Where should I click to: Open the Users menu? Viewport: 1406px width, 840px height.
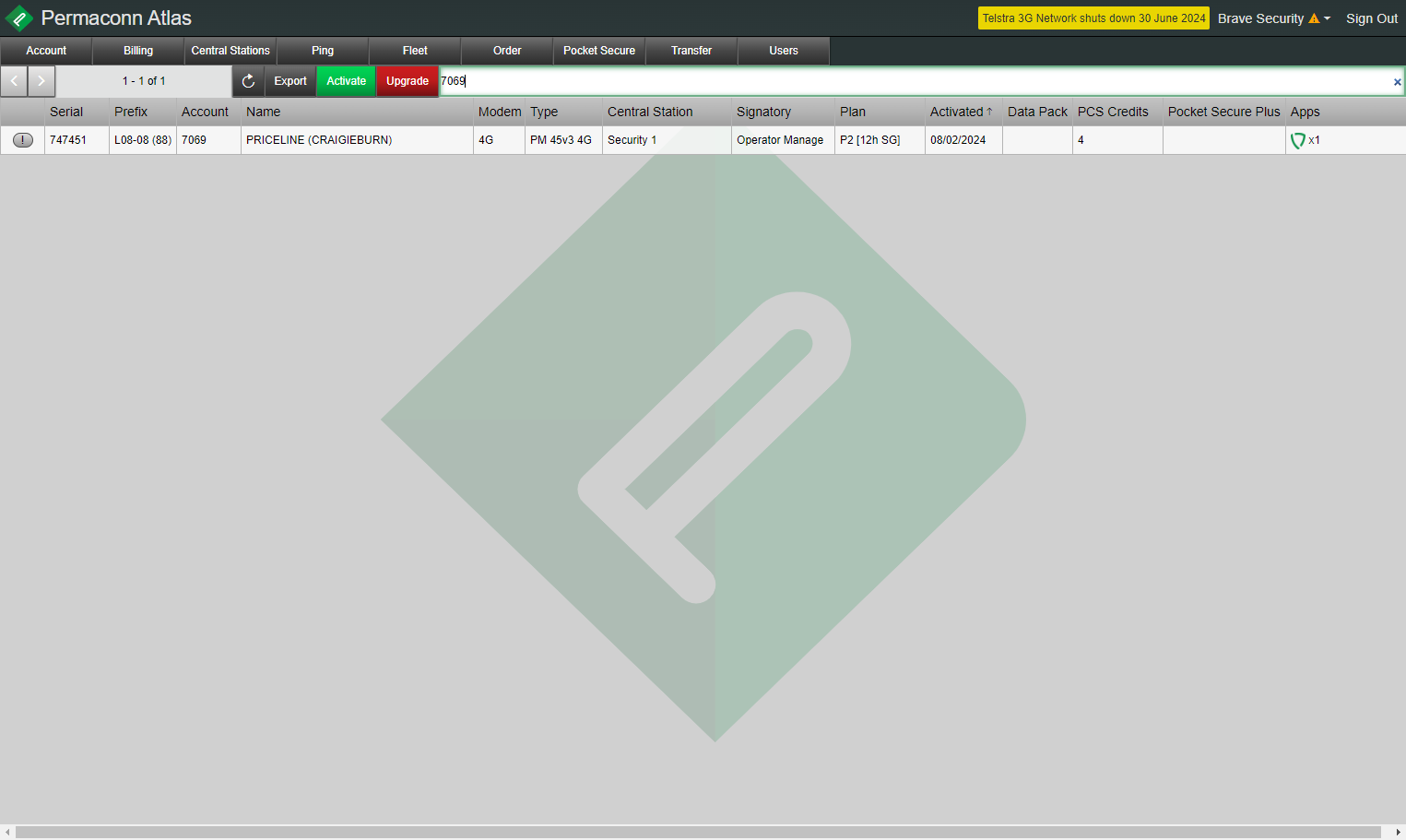(x=784, y=51)
